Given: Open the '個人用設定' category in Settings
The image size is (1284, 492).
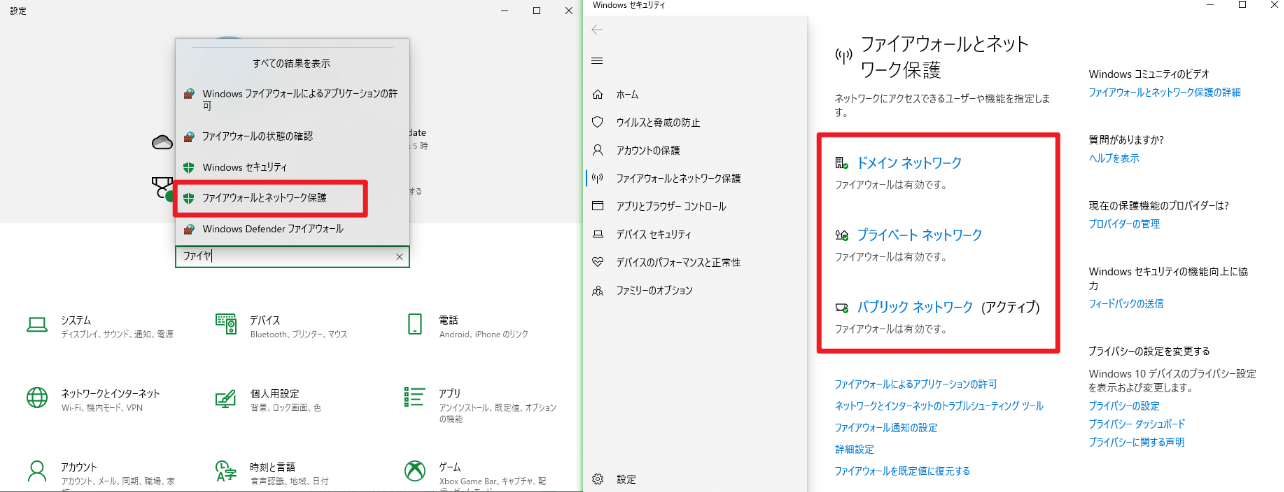Looking at the screenshot, I should (x=274, y=393).
